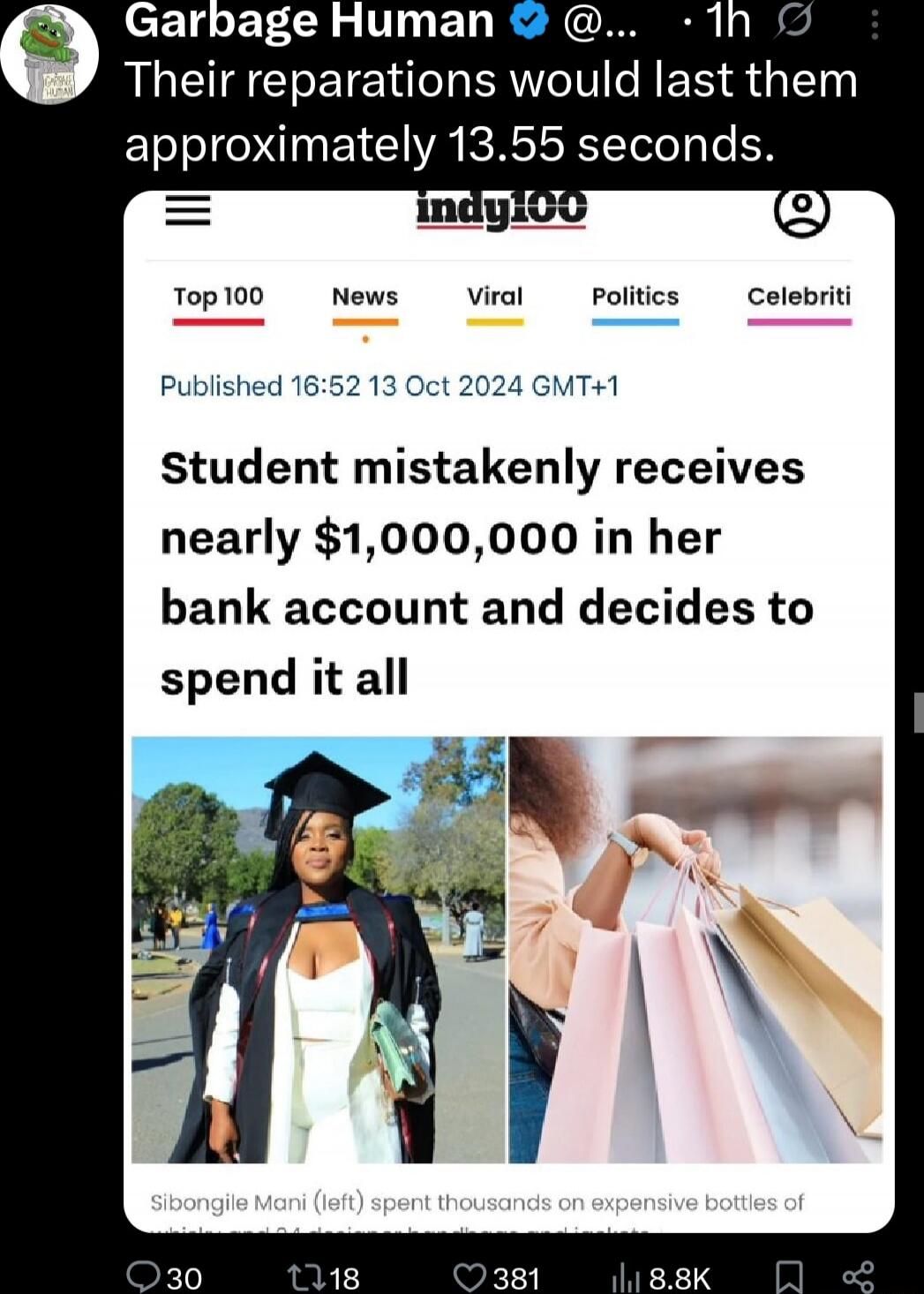Open the graduate photo in the article
Image resolution: width=924 pixels, height=1294 pixels.
319,950
